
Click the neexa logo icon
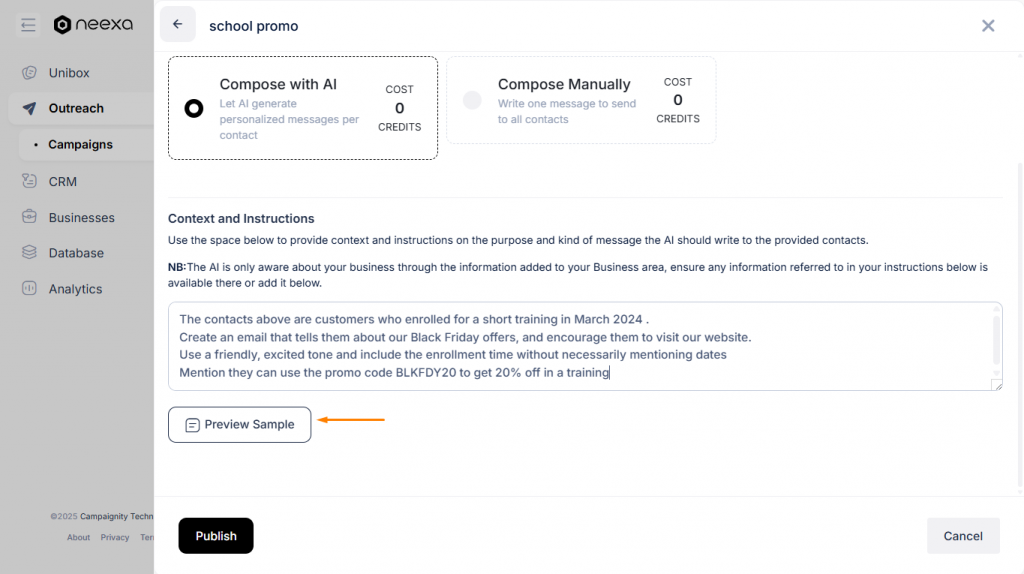pos(63,25)
